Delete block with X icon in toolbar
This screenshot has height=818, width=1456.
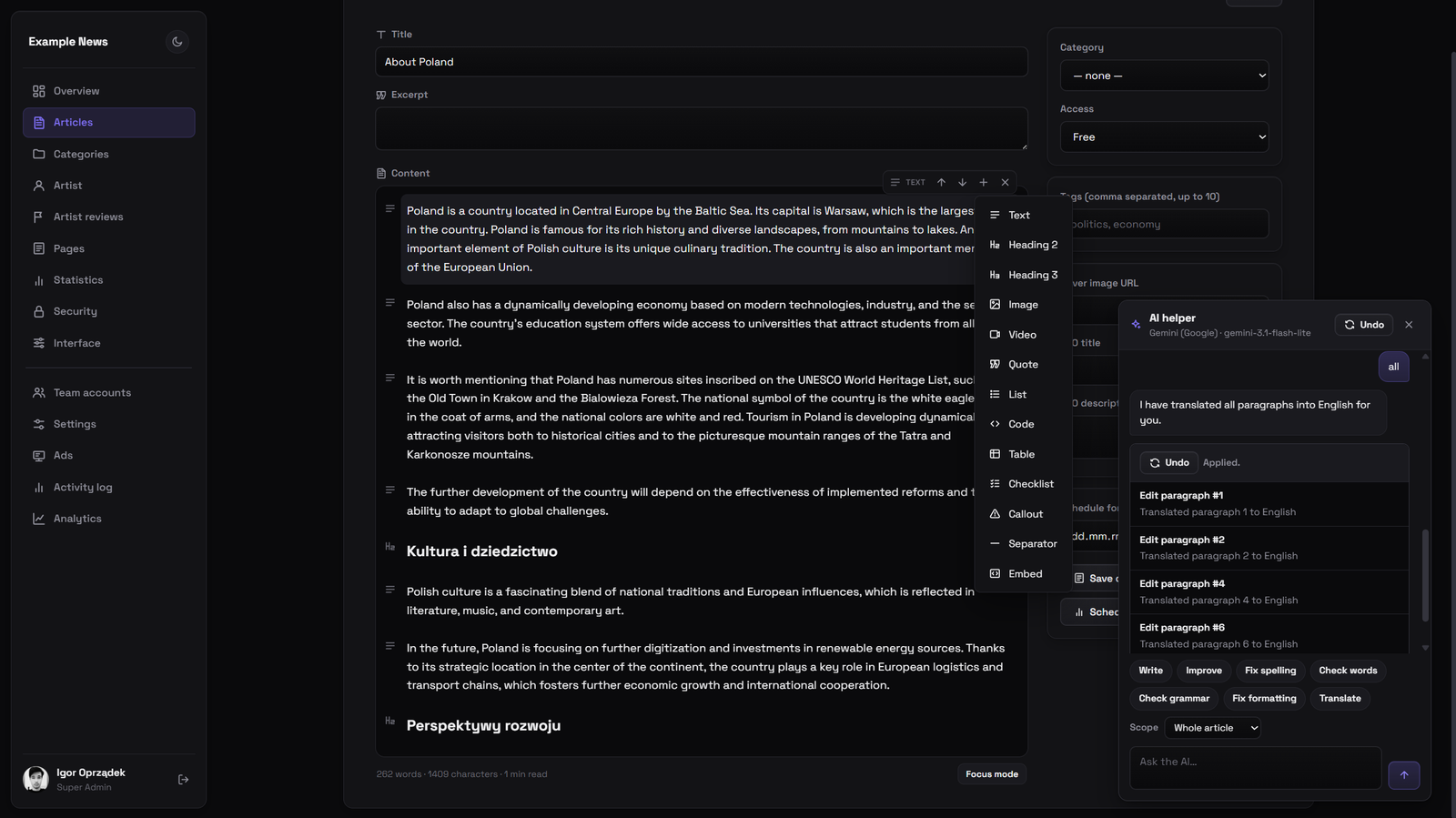pyautogui.click(x=1005, y=182)
